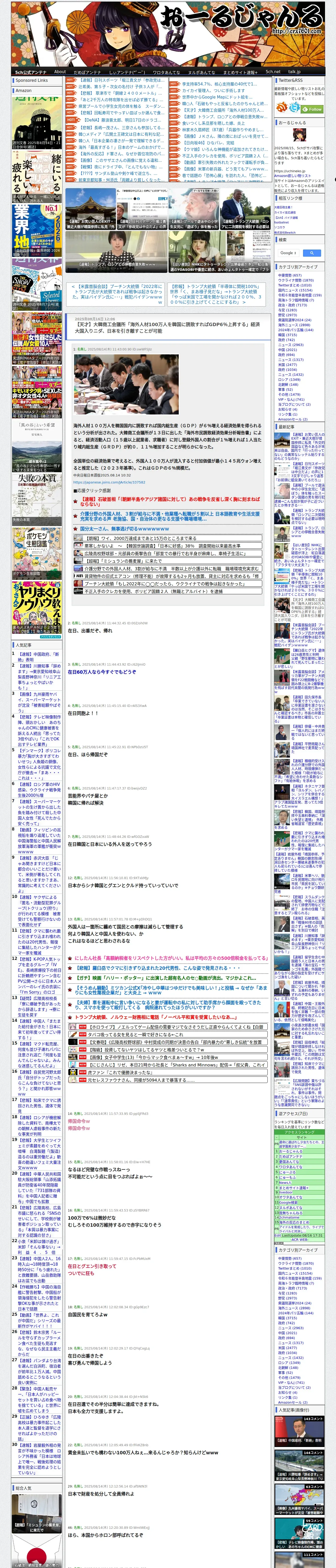Open popular article 【速報】中国政府、「断絶」表明
336x1568 pixels.
click(38, 657)
